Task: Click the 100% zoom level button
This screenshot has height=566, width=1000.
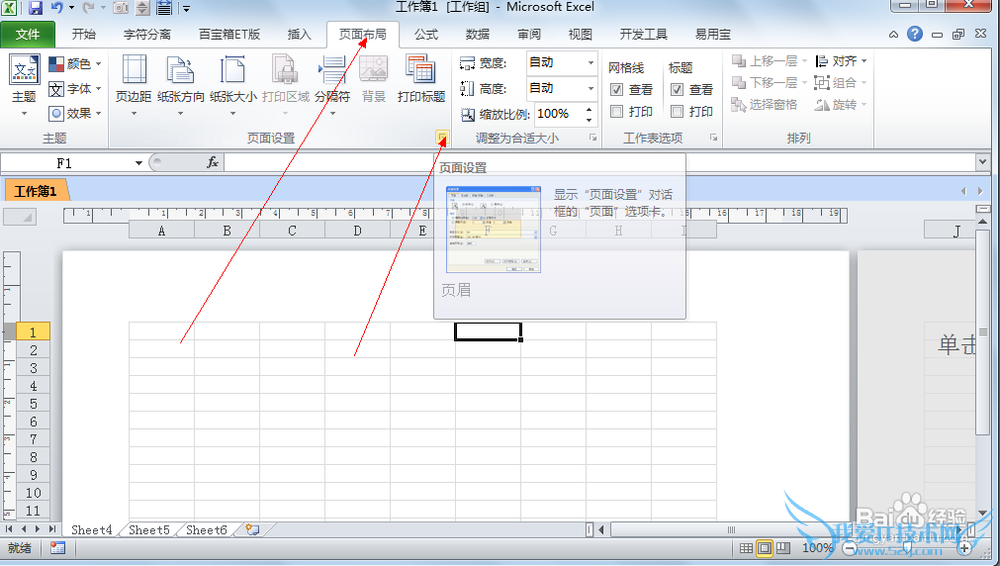Action: click(x=817, y=547)
